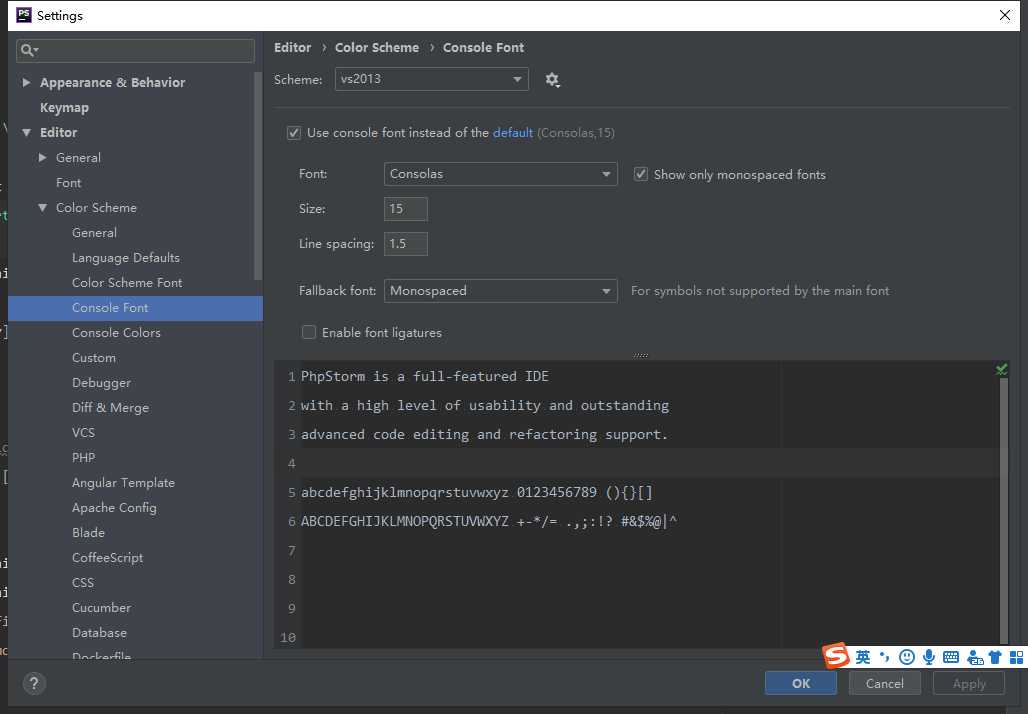Click the help question mark button
The height and width of the screenshot is (714, 1028).
pyautogui.click(x=34, y=683)
